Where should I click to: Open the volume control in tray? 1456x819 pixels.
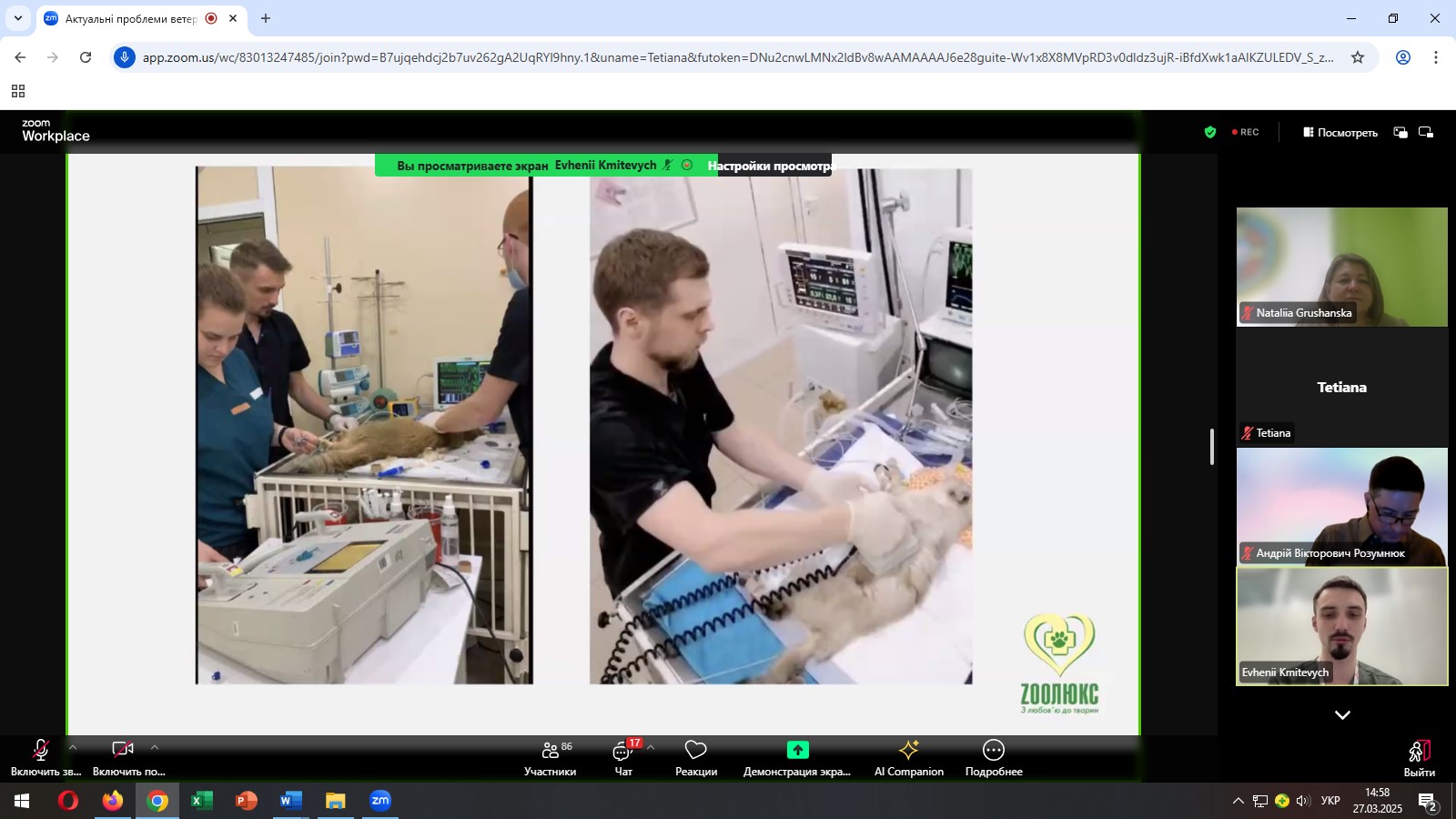1303,801
